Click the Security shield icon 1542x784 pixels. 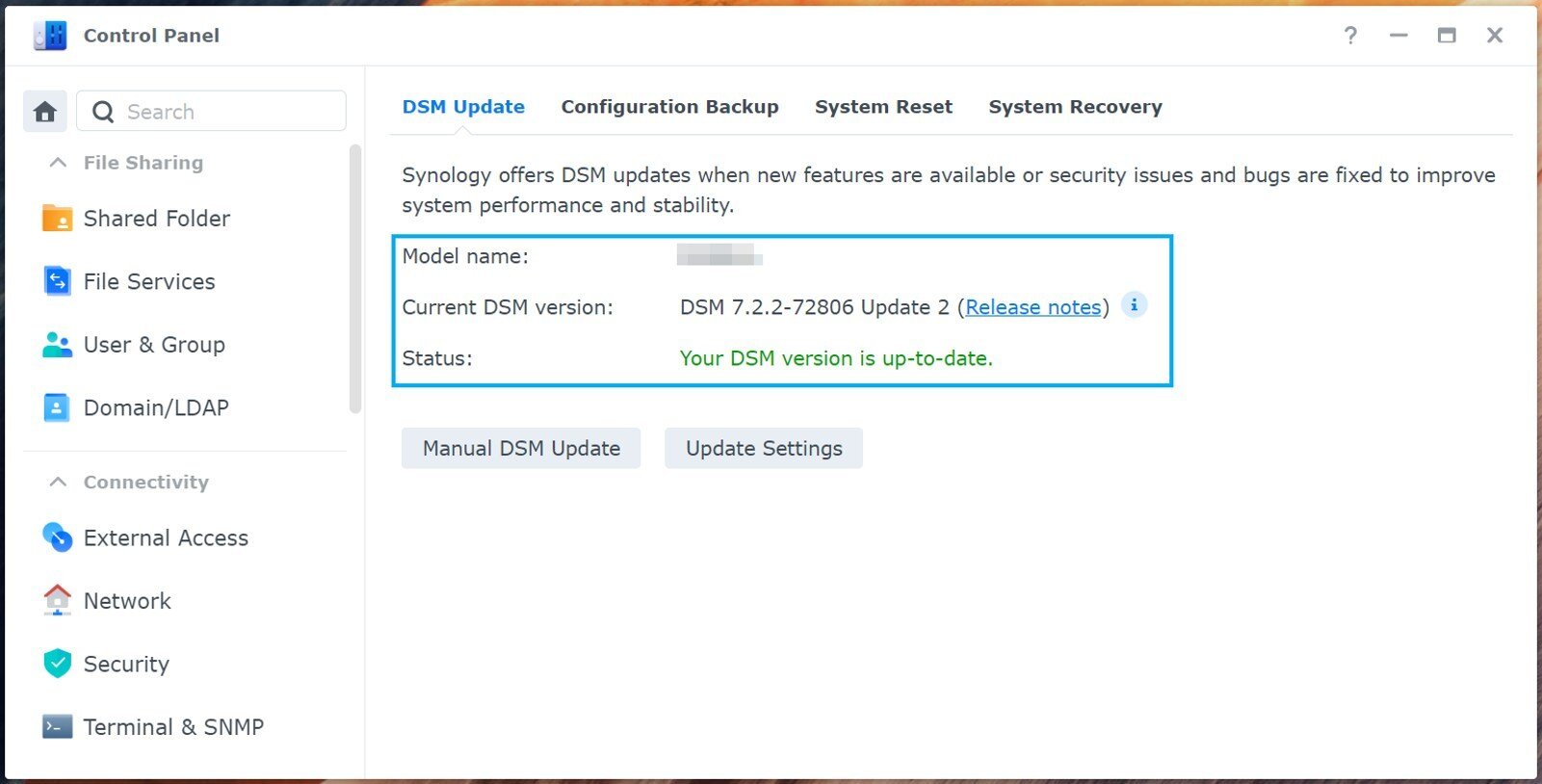[x=57, y=664]
